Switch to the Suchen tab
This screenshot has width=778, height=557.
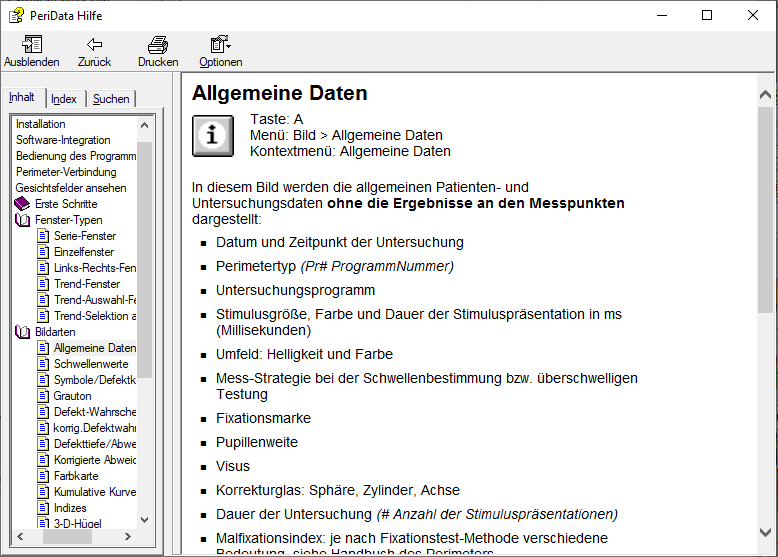click(111, 99)
